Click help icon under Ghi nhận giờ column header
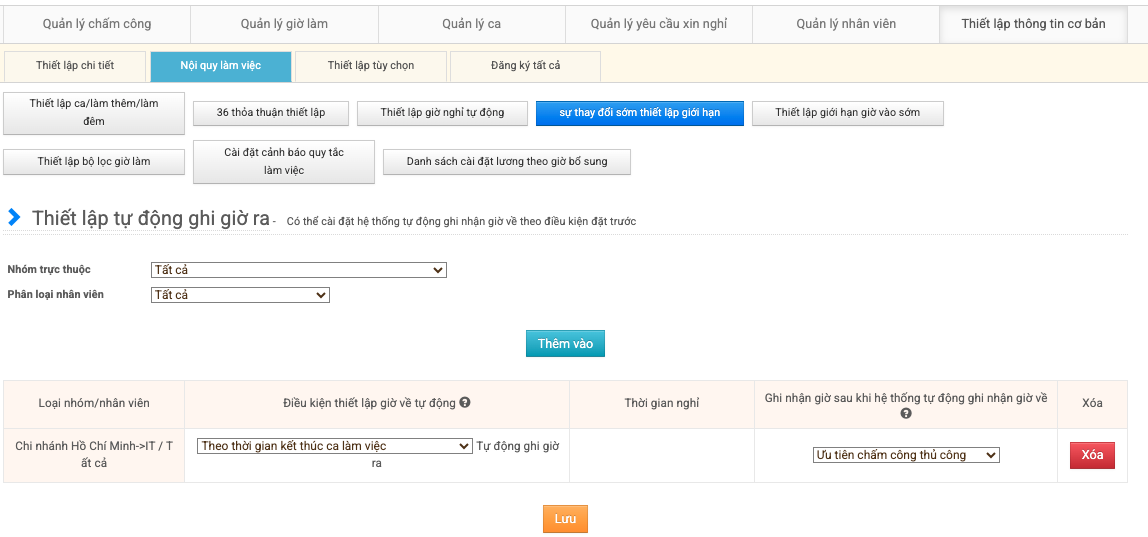The image size is (1148, 537). 906,413
